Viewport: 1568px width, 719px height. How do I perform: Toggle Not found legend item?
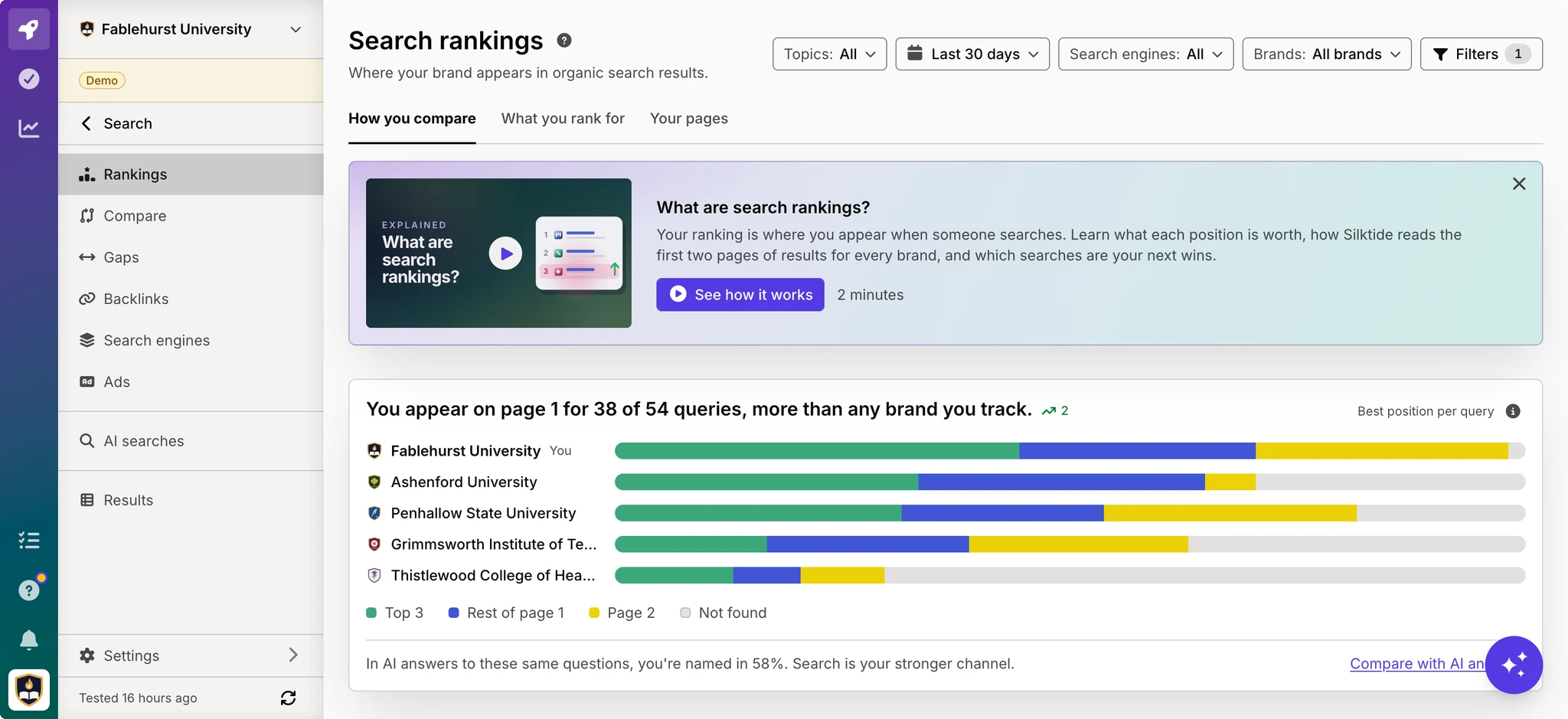pos(723,613)
